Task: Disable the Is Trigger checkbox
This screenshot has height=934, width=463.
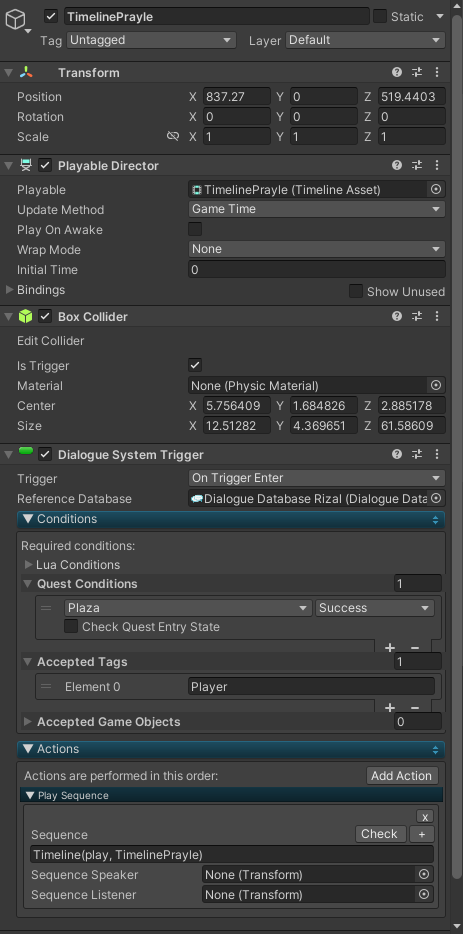Action: point(195,365)
